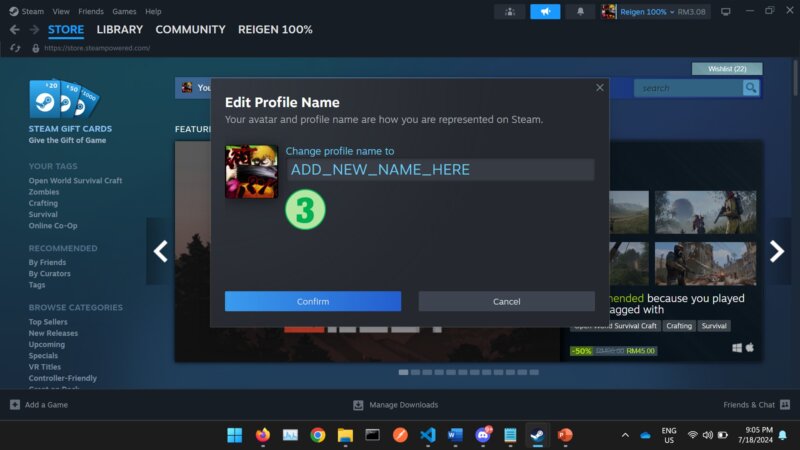Open the Help menu
800x450 pixels.
(x=153, y=11)
